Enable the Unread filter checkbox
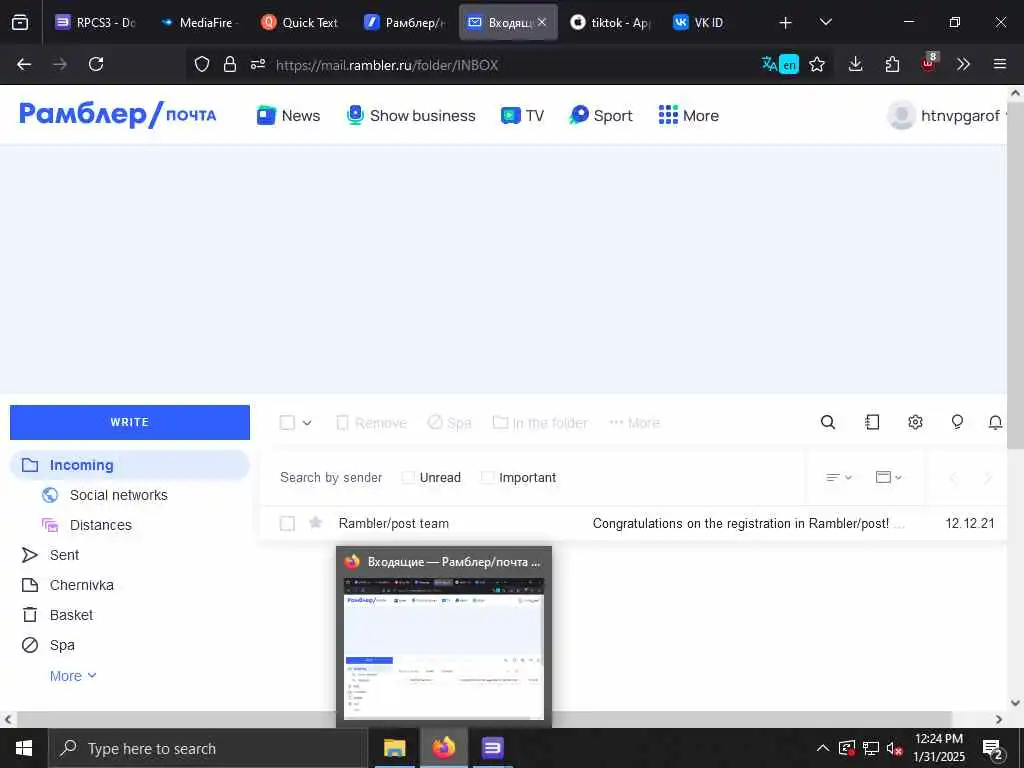1024x768 pixels. point(408,477)
